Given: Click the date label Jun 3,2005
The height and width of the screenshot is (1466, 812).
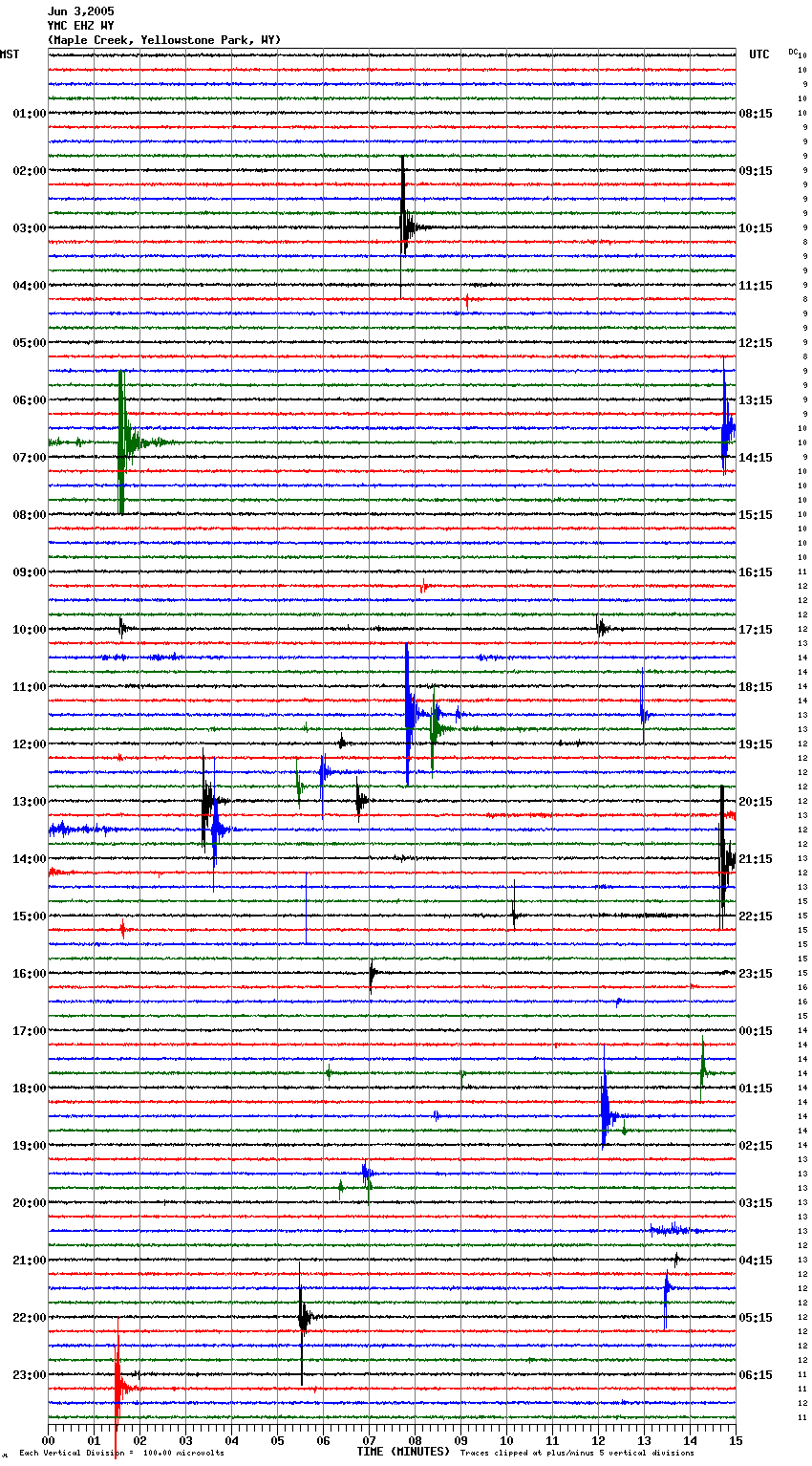Looking at the screenshot, I should (x=80, y=11).
